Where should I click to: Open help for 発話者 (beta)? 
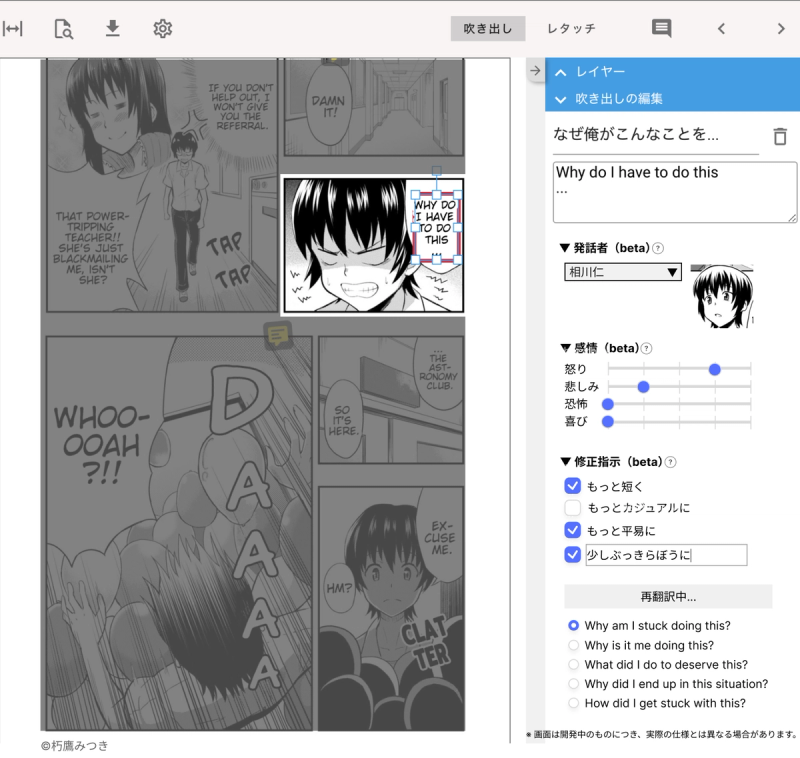pos(658,248)
